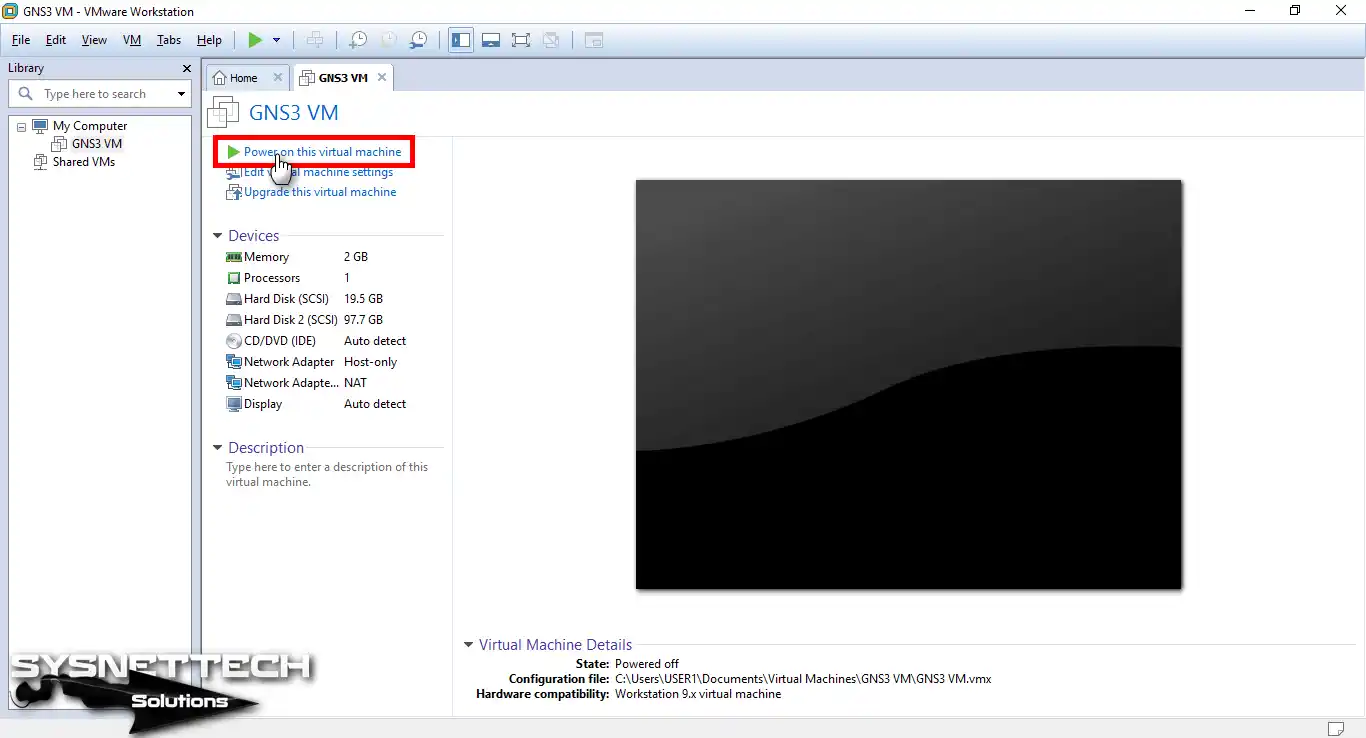Collapse the Virtual Machine Details section
Viewport: 1366px width, 738px height.
(469, 645)
